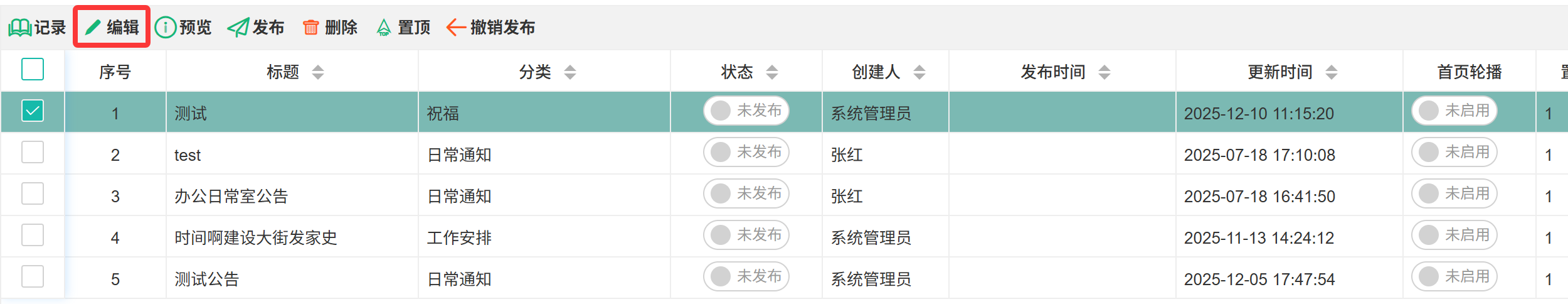Open the 记录 (records) book icon

click(x=20, y=28)
